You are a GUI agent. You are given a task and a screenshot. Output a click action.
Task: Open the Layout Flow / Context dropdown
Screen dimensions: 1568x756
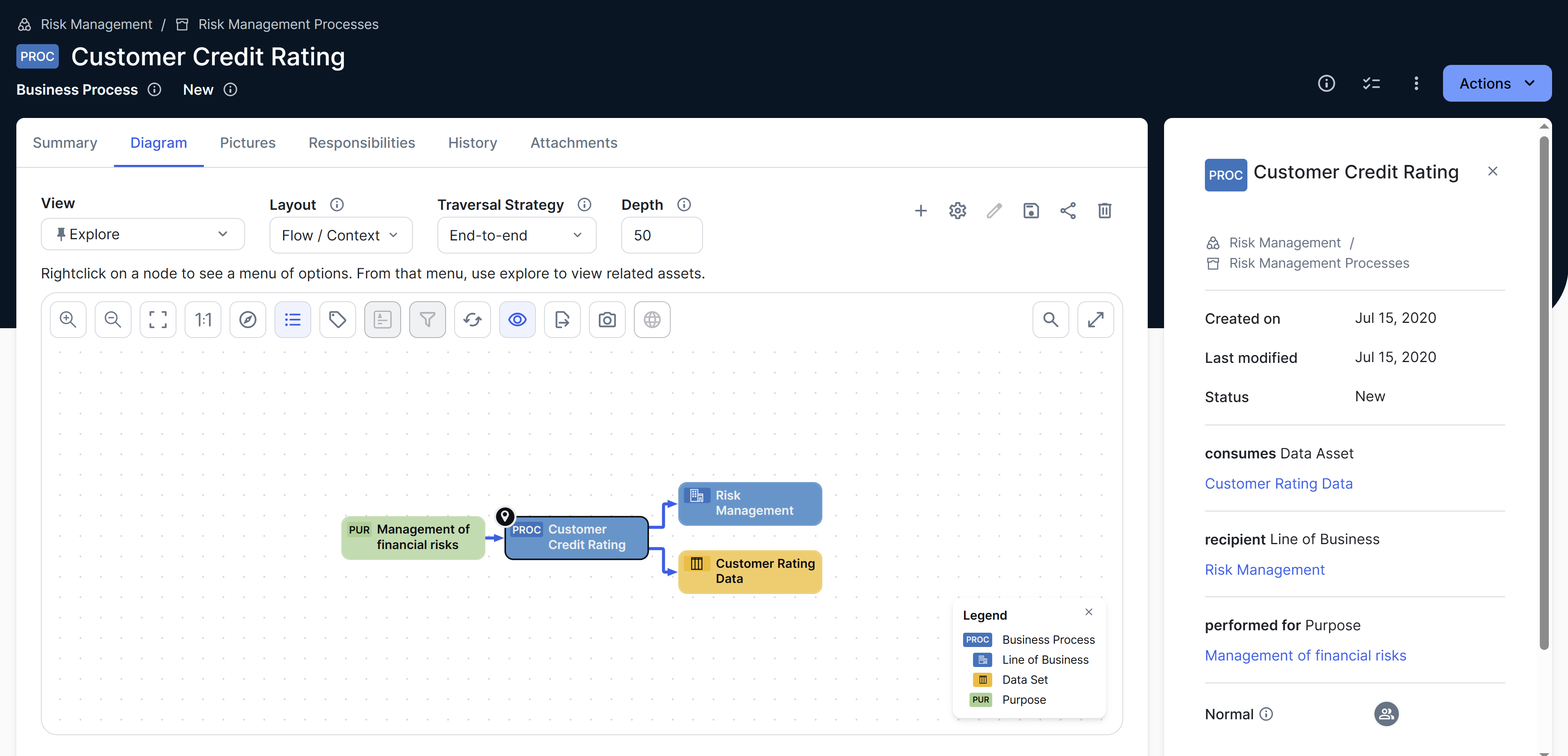[340, 236]
